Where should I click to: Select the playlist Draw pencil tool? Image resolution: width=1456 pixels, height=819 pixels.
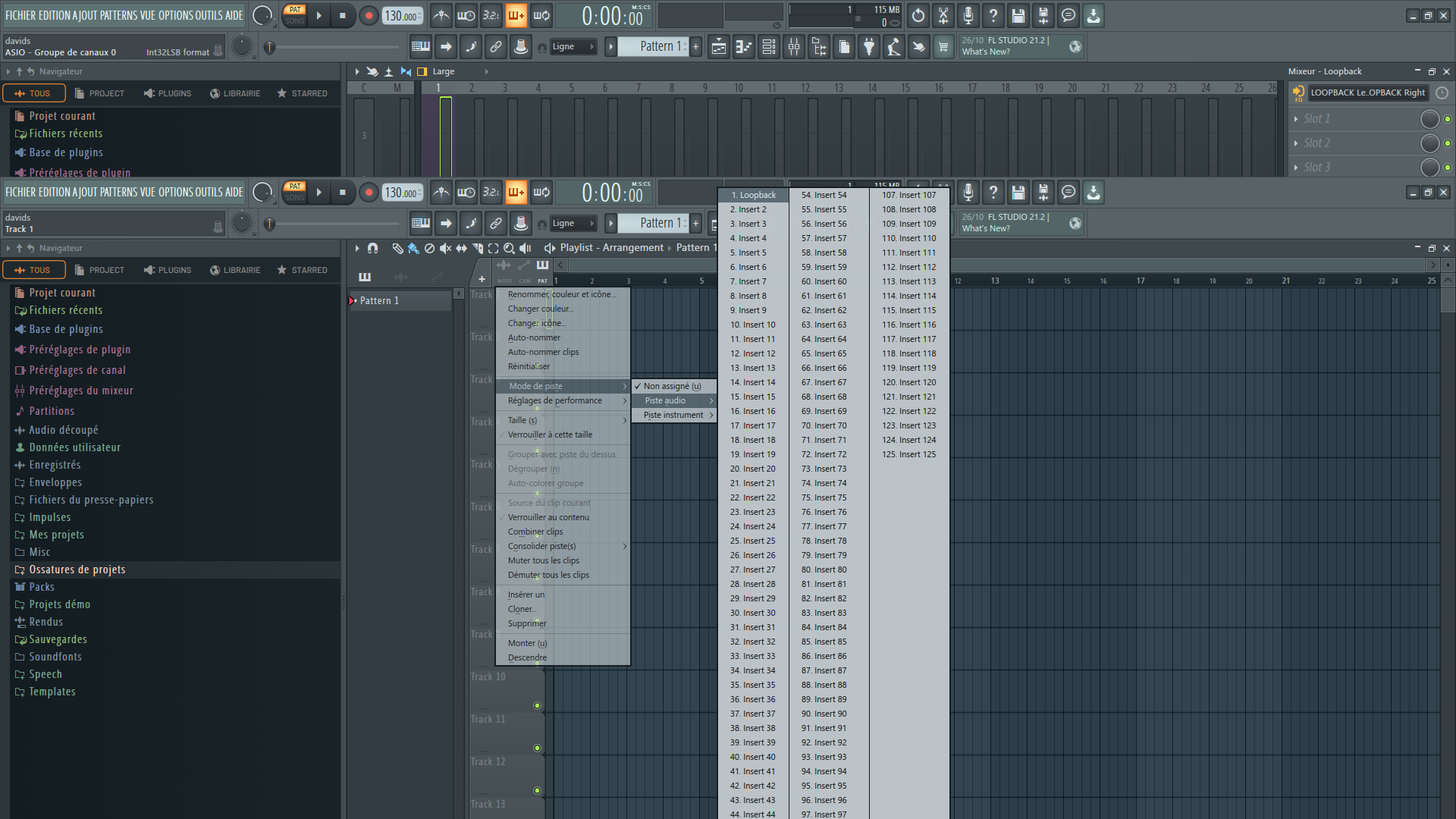coord(397,248)
